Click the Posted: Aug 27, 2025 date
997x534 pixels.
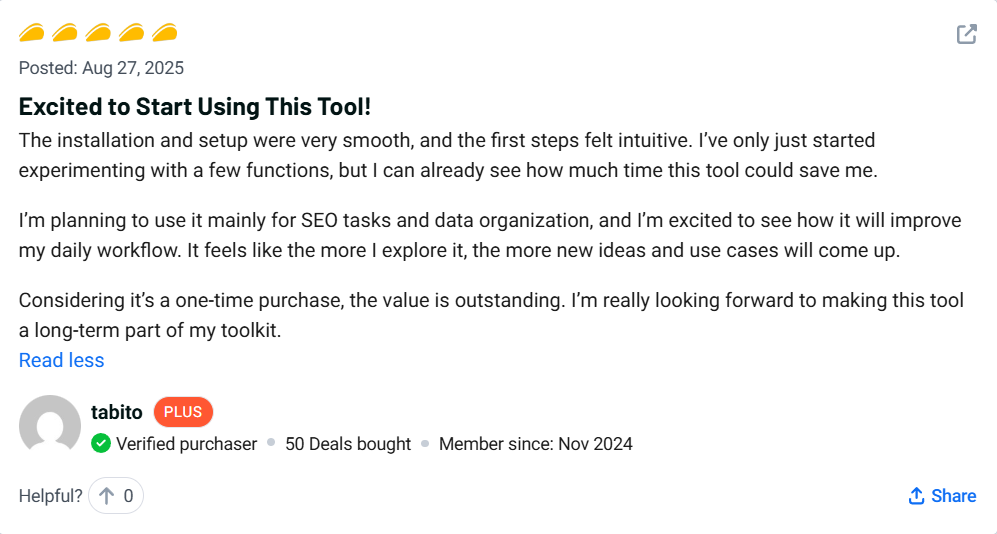pos(101,68)
